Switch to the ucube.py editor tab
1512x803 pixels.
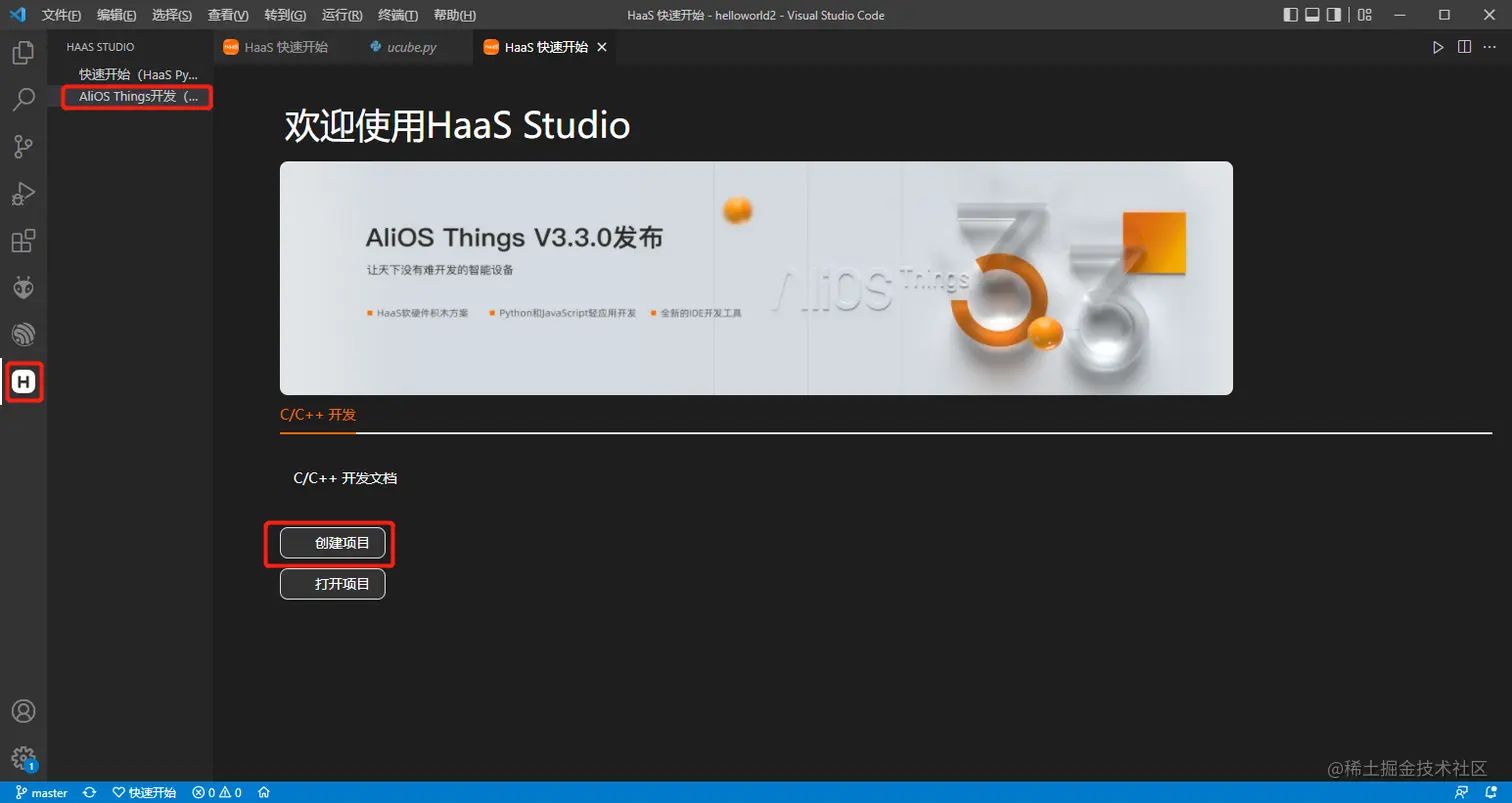click(412, 47)
